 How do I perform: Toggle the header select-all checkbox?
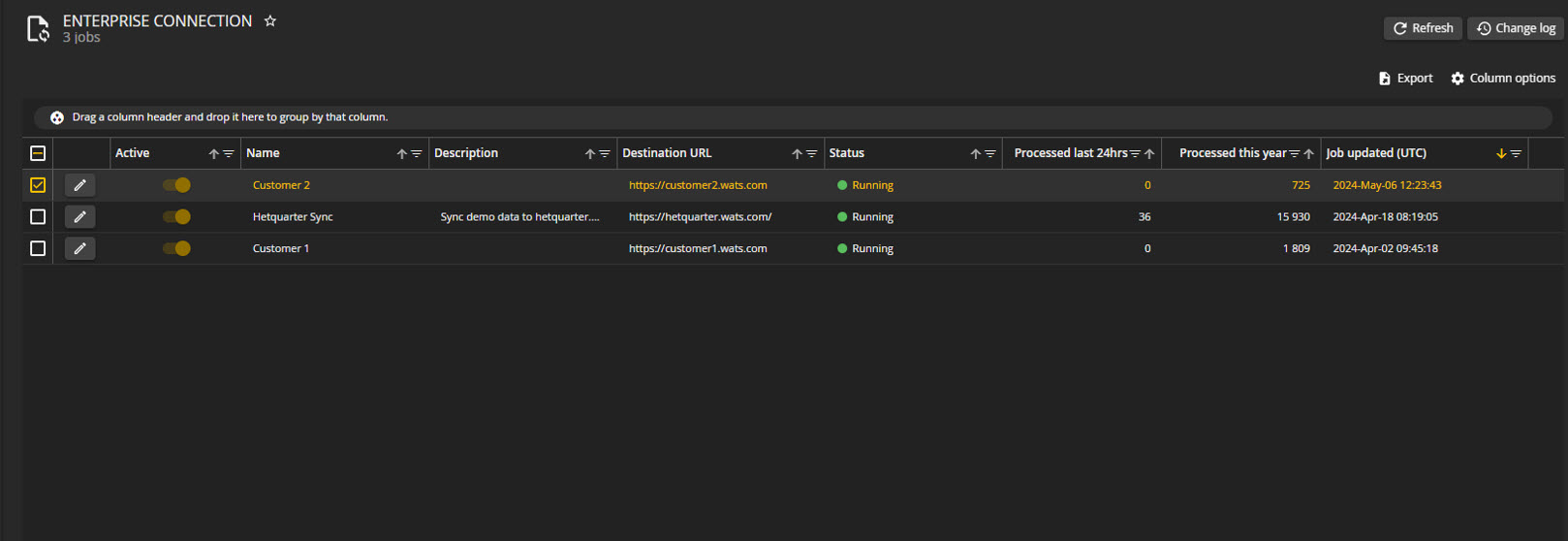(38, 153)
